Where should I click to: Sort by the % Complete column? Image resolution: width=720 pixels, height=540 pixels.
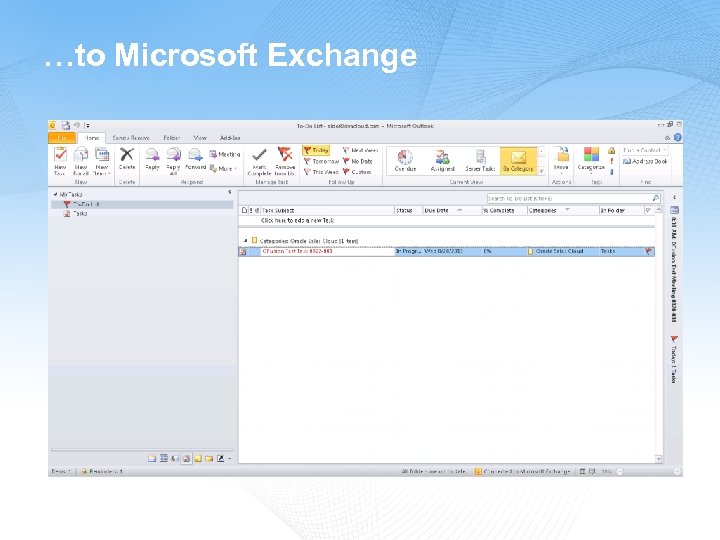tap(504, 210)
